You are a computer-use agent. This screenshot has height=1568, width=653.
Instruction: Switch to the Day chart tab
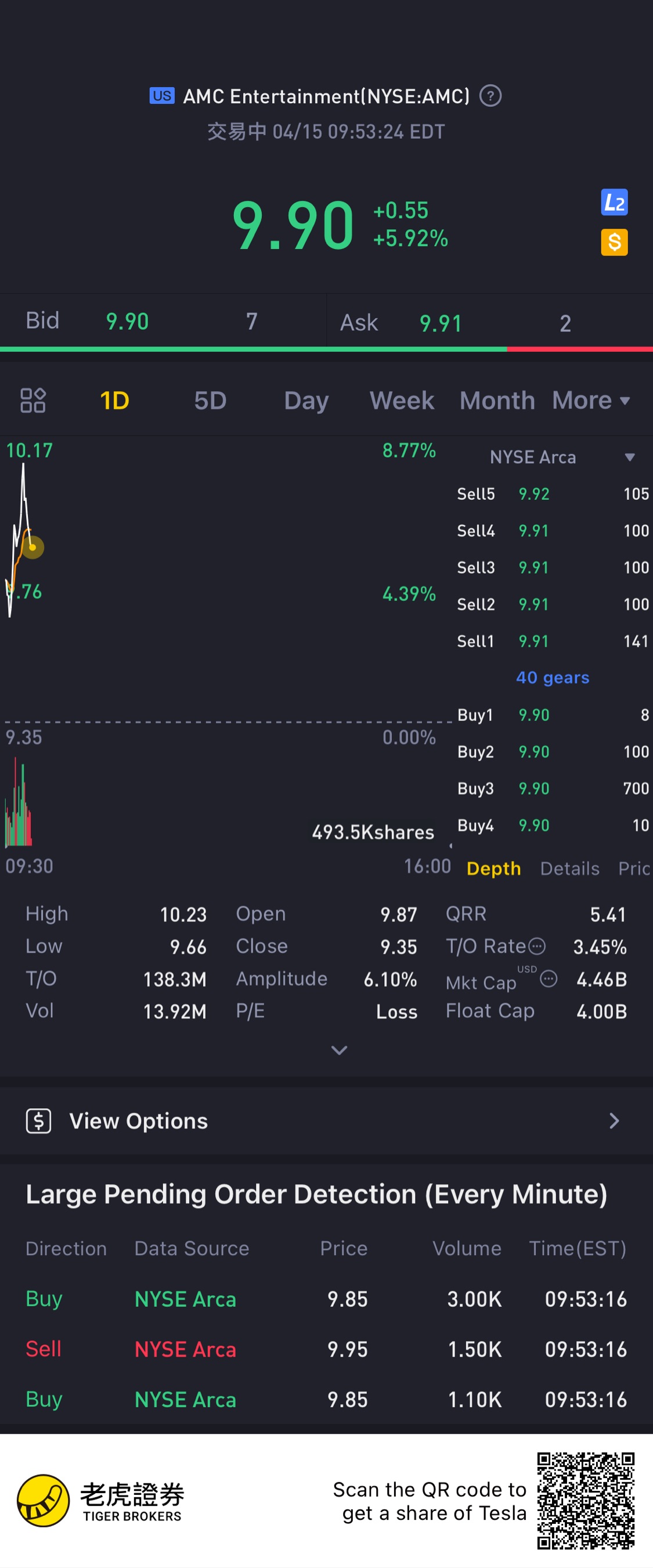(x=306, y=400)
